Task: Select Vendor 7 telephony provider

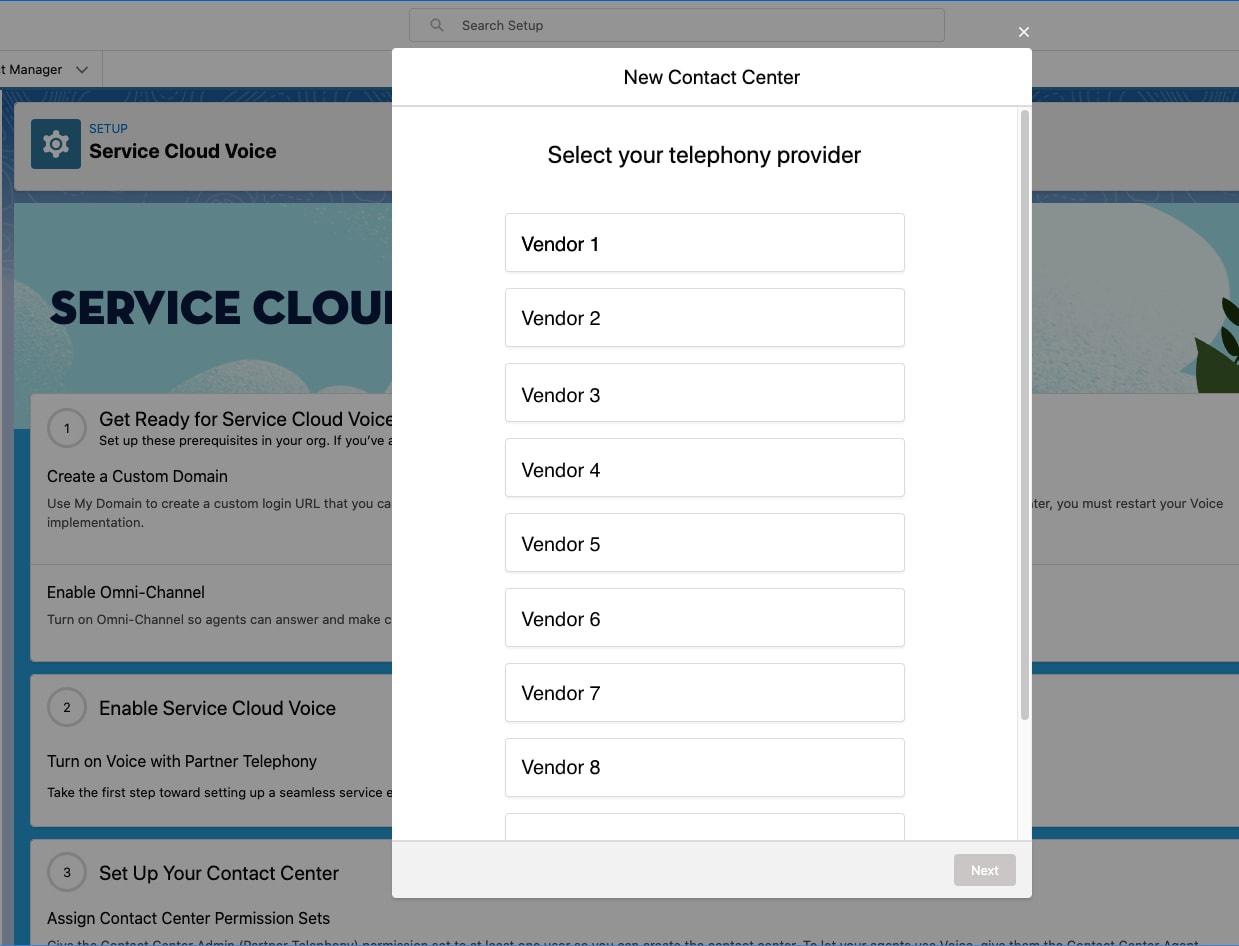Action: [x=704, y=693]
